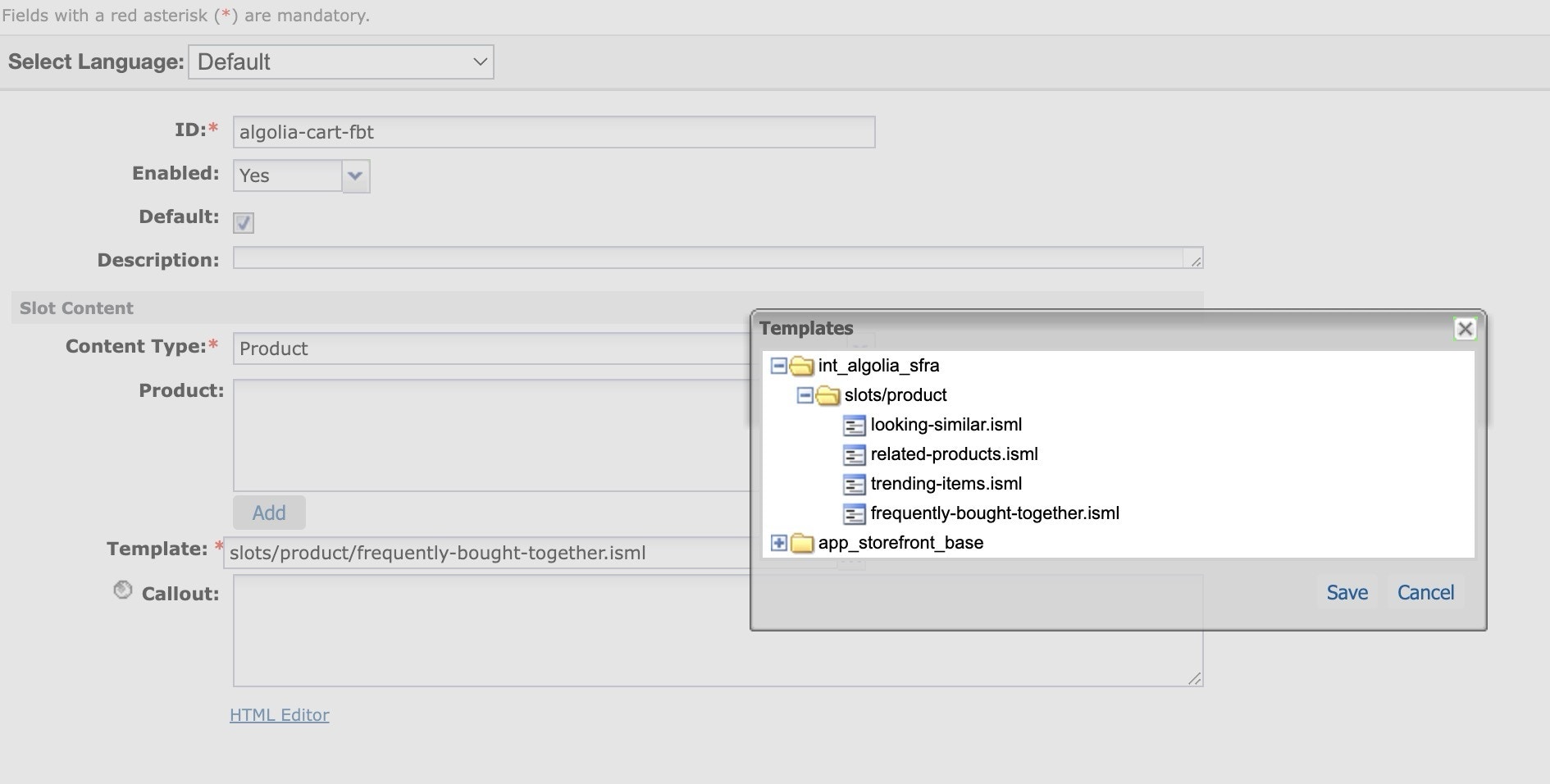Click the looking-similar.isml file icon

(855, 426)
